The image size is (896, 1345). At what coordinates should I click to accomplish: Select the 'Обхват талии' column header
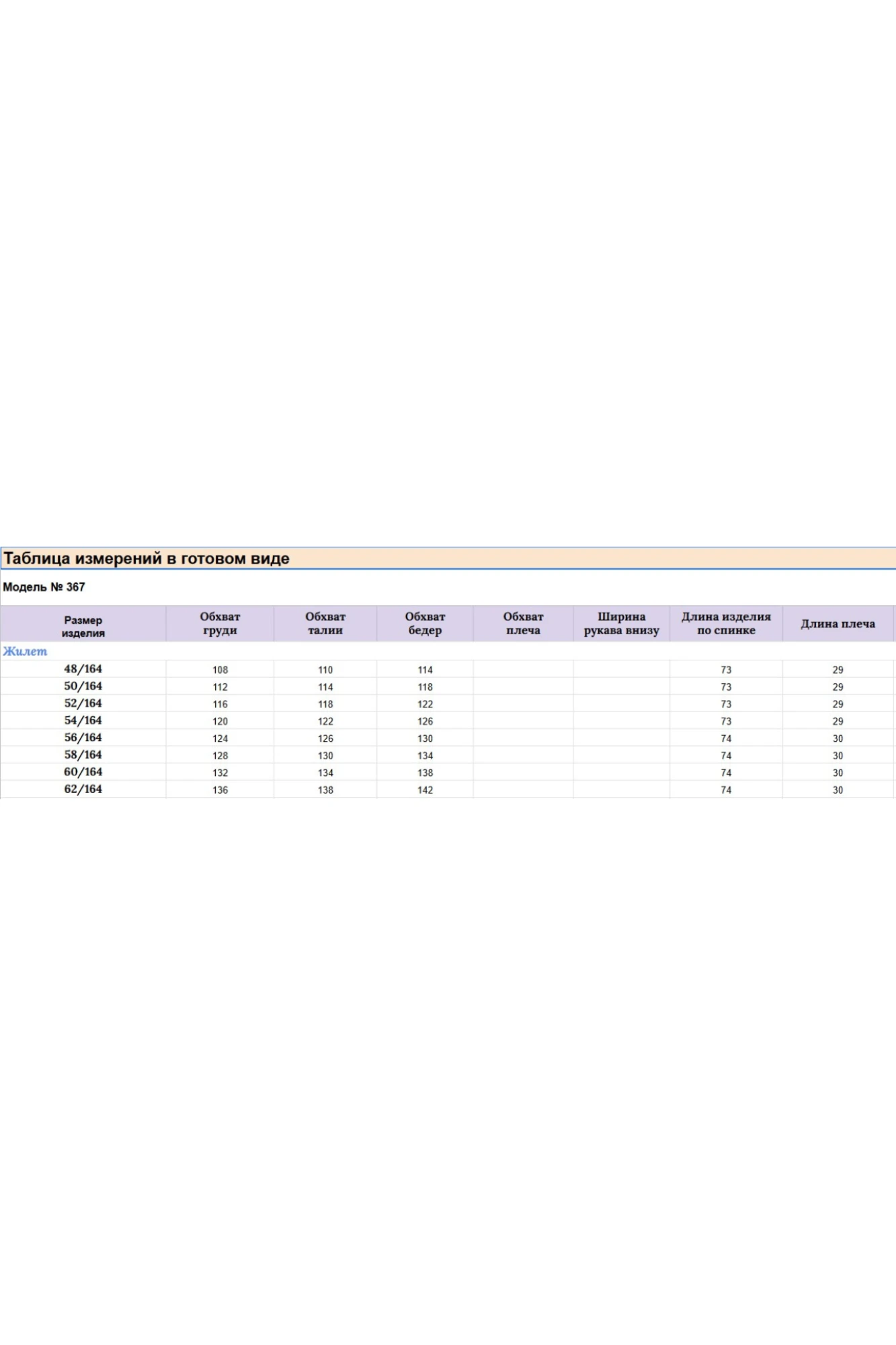[x=325, y=623]
